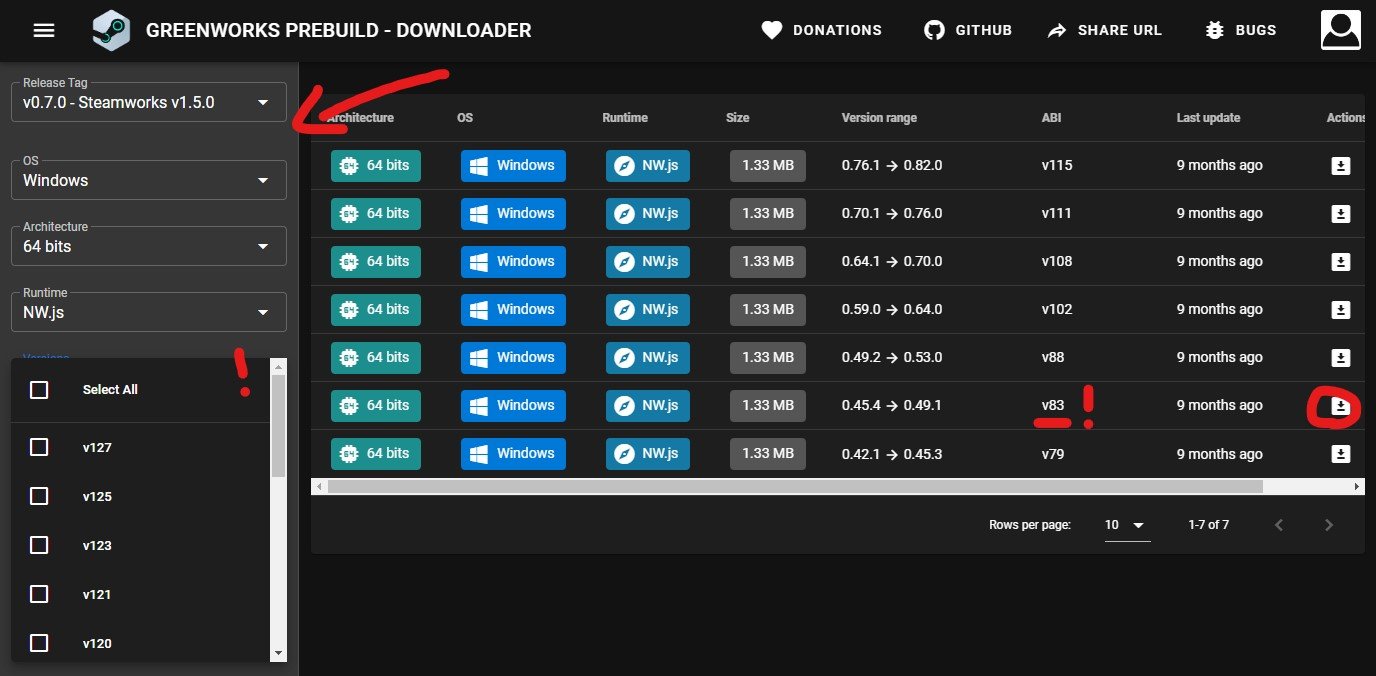Download the v108 ABI prebuild
Screen dimensions: 1376x676
click(1341, 262)
